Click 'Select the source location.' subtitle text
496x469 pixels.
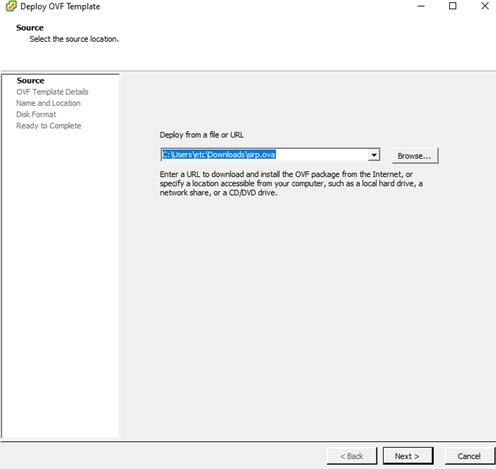point(74,39)
